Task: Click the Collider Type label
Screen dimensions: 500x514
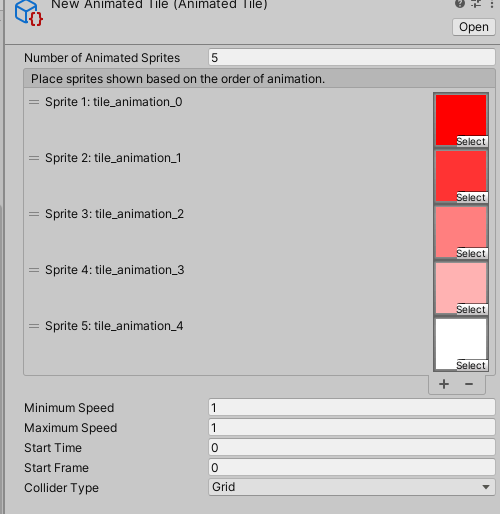Action: [61, 488]
